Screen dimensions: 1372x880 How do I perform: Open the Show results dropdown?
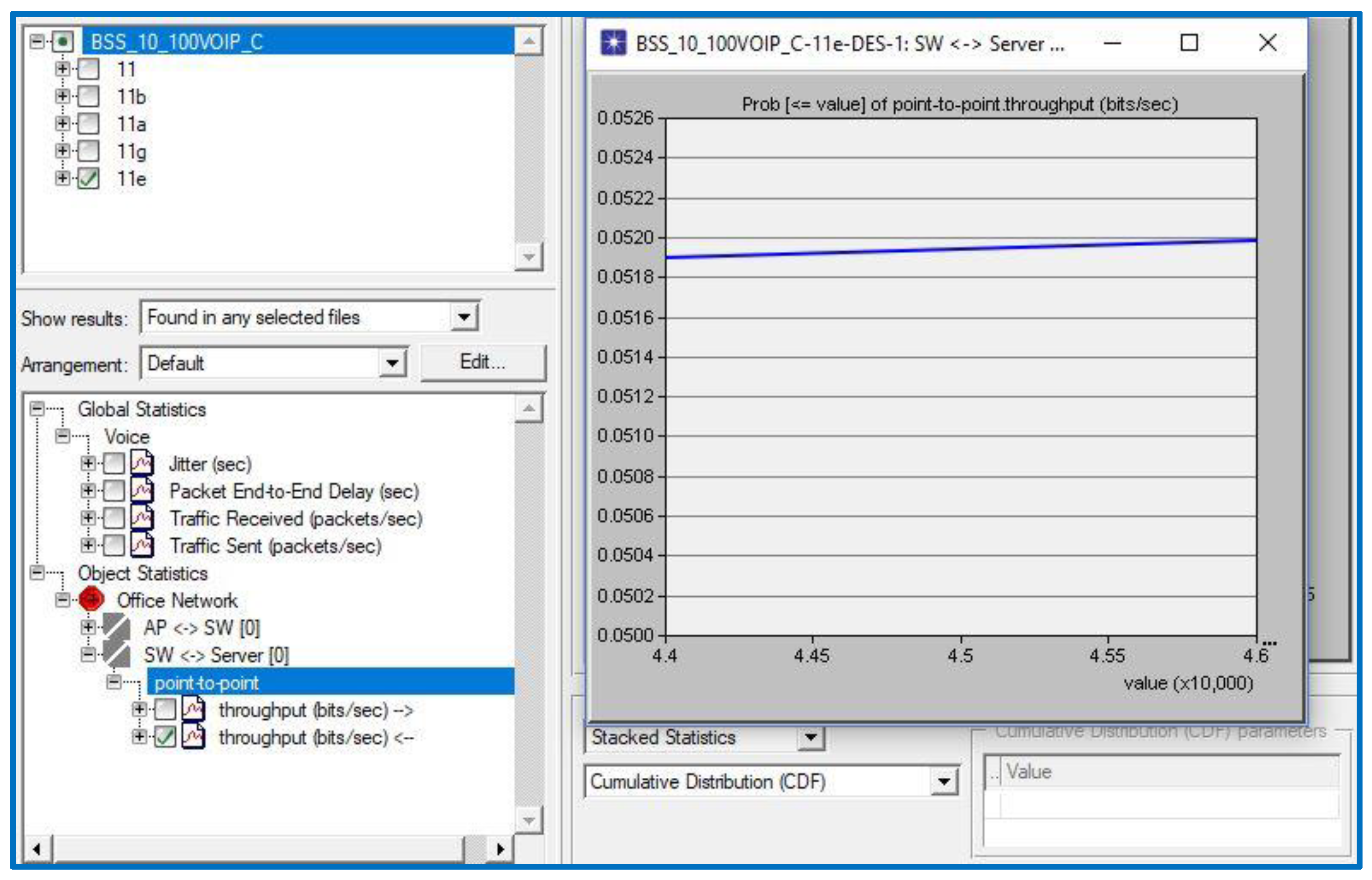[464, 317]
